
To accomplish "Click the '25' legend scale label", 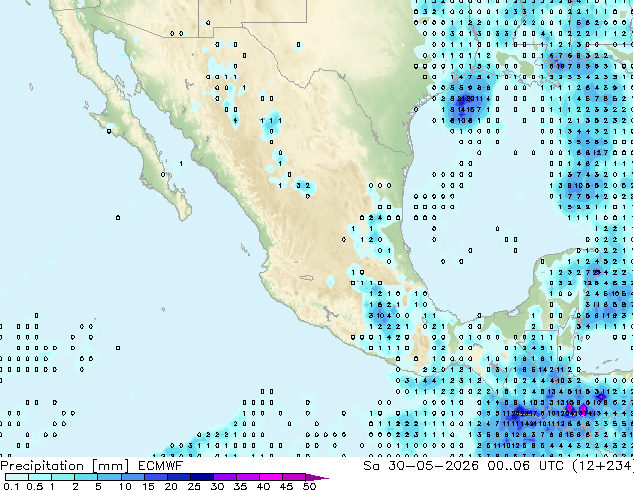I will 194,486.
